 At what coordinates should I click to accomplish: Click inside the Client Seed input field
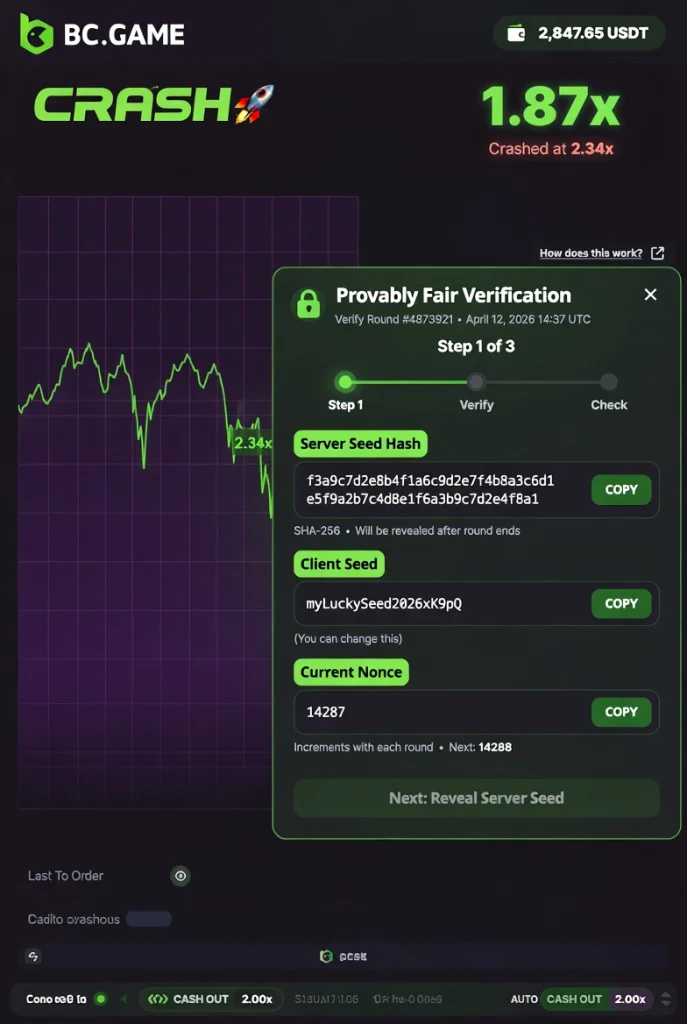coord(420,604)
